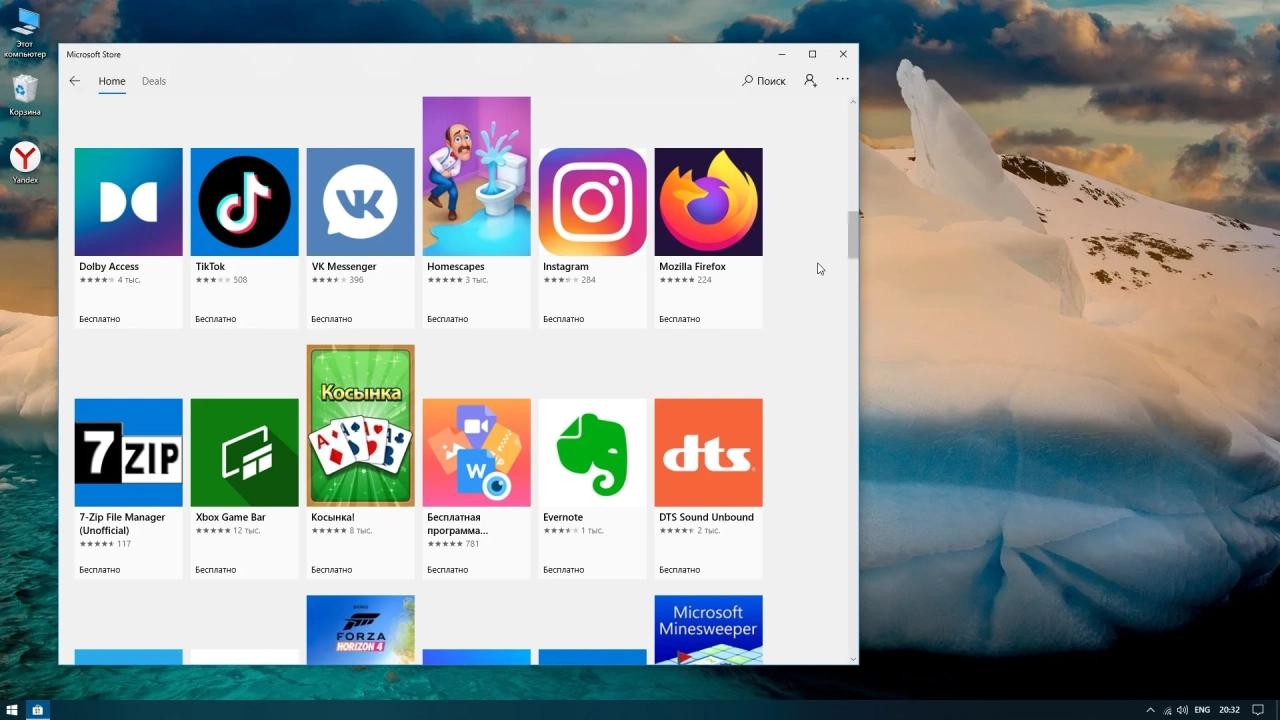Select Этот компьютер desktop icon

point(25,34)
